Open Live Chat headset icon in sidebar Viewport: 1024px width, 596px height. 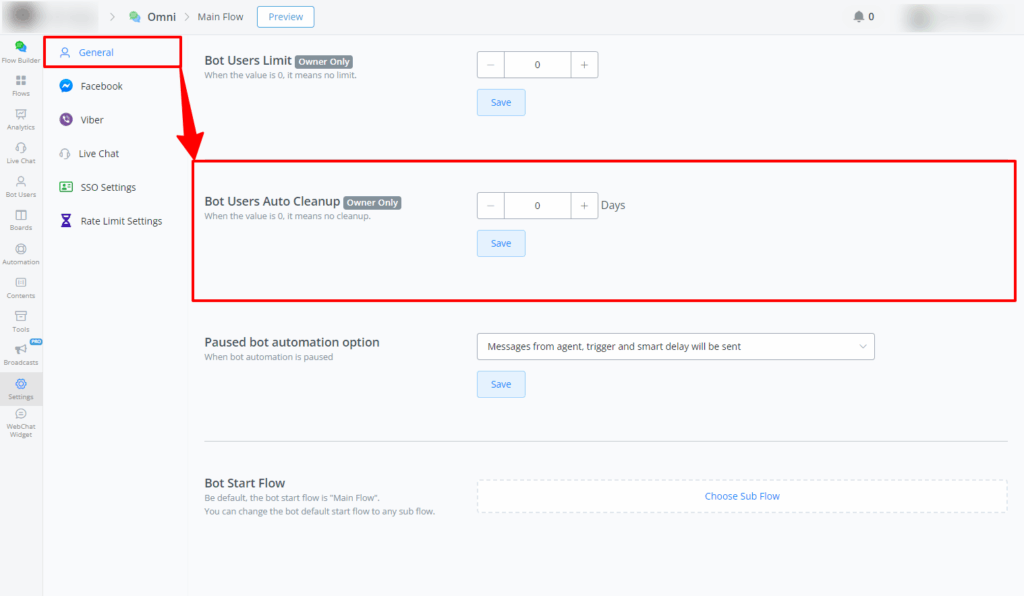coord(21,149)
